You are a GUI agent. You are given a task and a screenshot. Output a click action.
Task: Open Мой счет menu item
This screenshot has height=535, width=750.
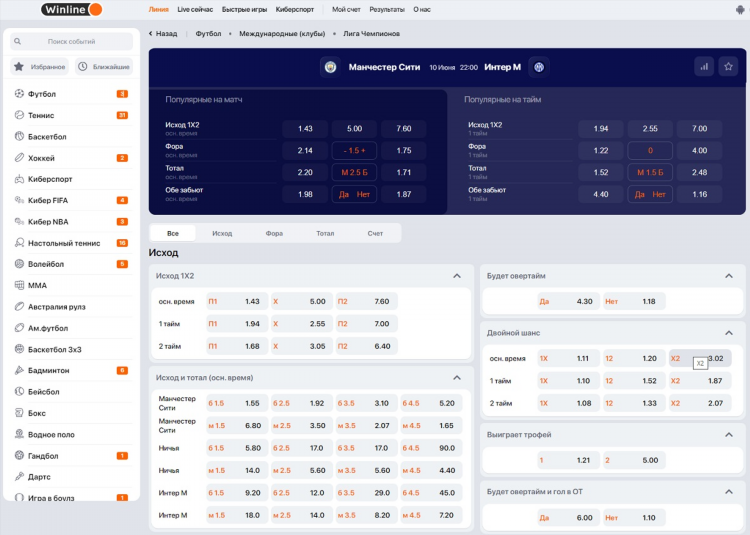pos(346,10)
